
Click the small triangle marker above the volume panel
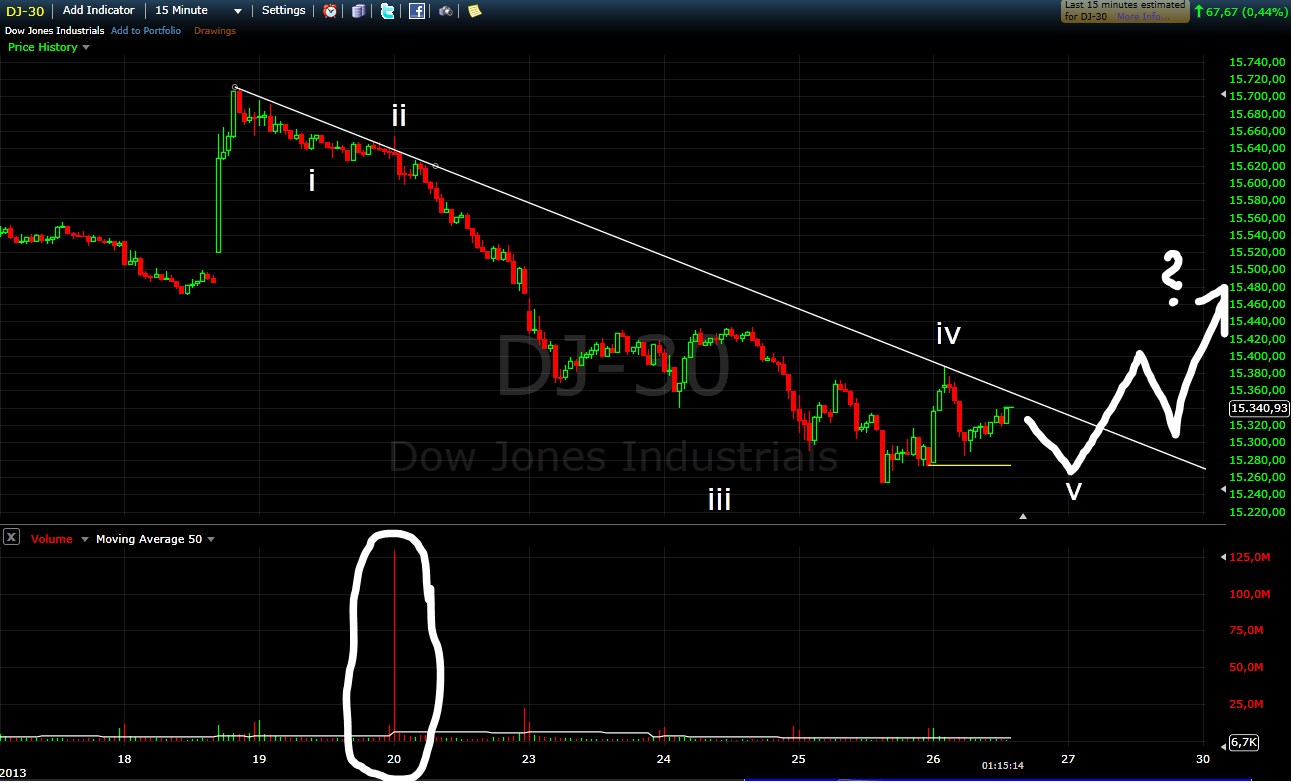tap(1023, 516)
